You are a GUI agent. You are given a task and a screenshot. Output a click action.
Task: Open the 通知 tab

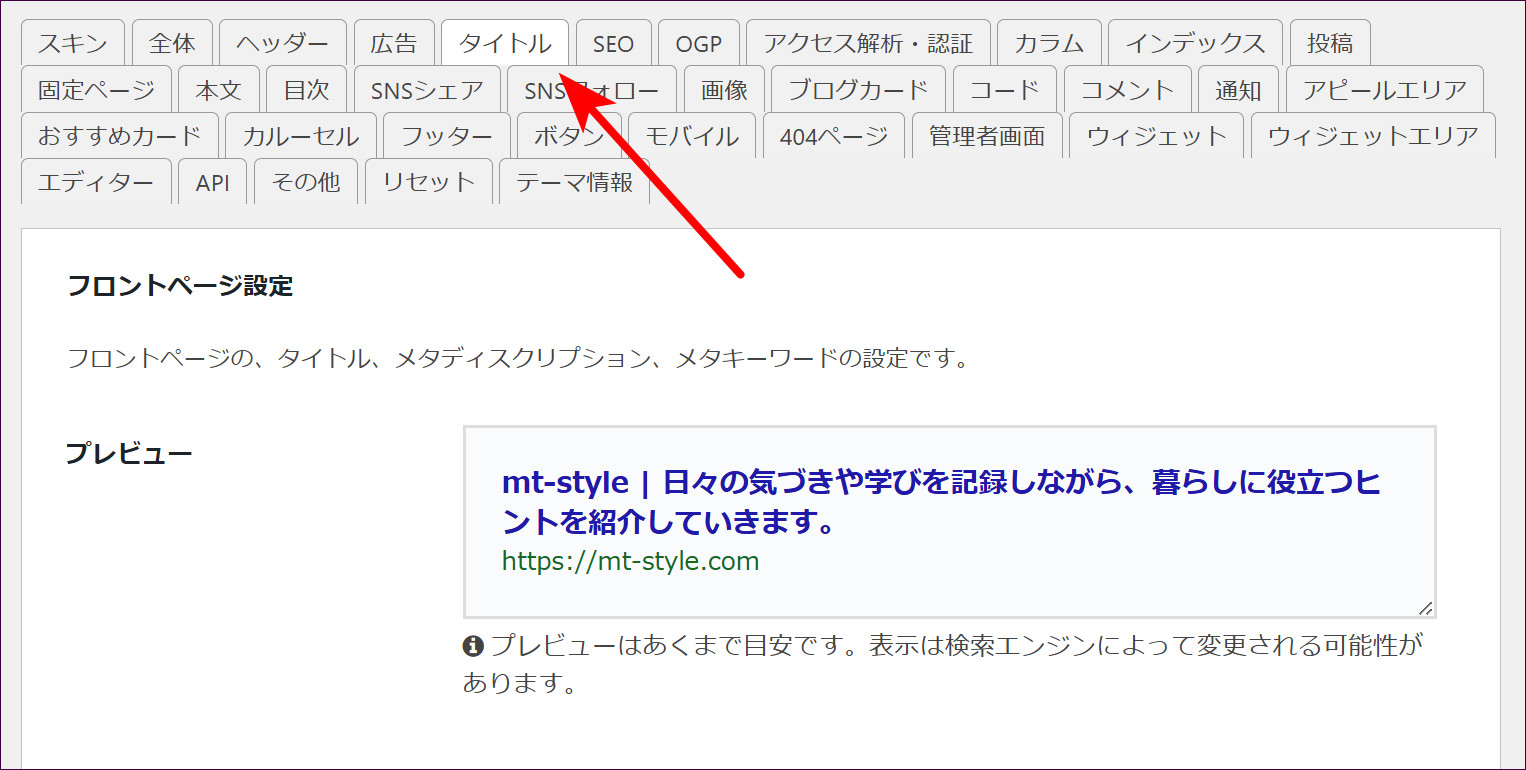pyautogui.click(x=1239, y=90)
